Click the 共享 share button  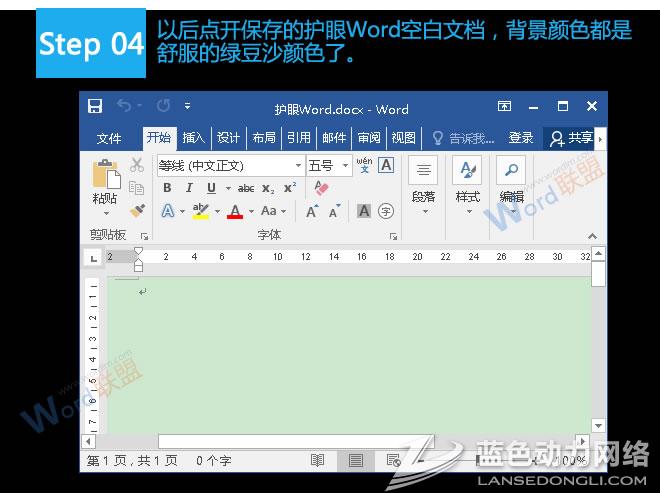[572, 138]
